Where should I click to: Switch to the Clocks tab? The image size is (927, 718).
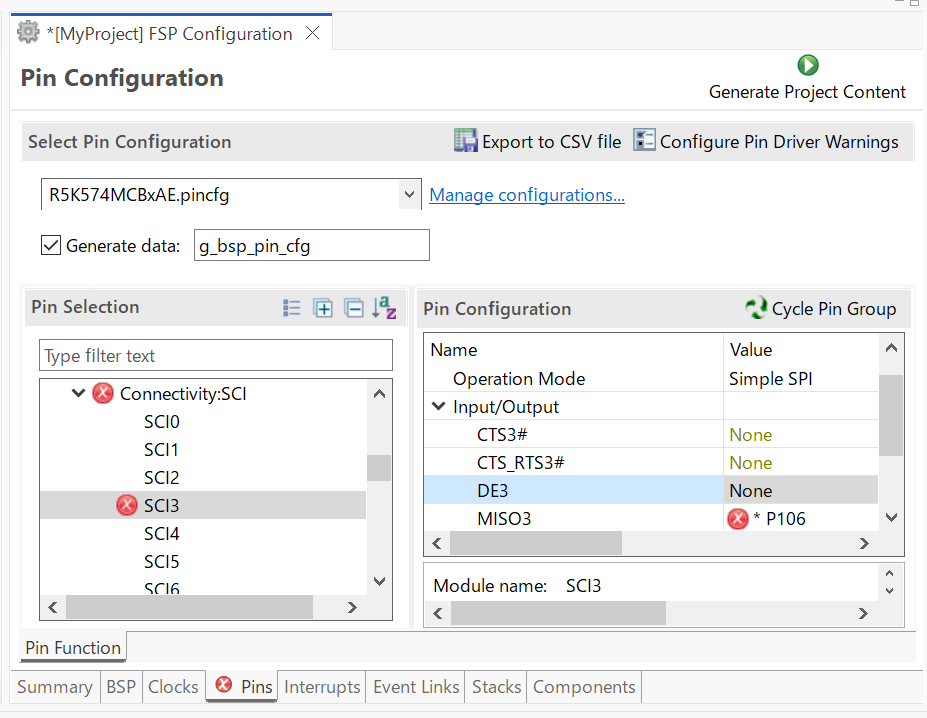coord(173,687)
